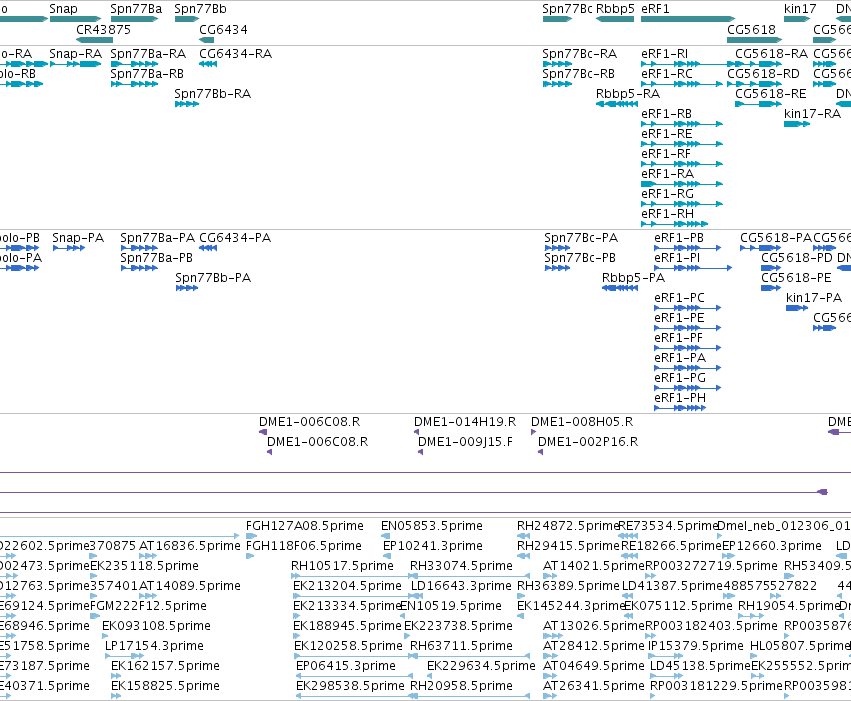
Task: Click the CG5618 gene label
Action: 751,29
